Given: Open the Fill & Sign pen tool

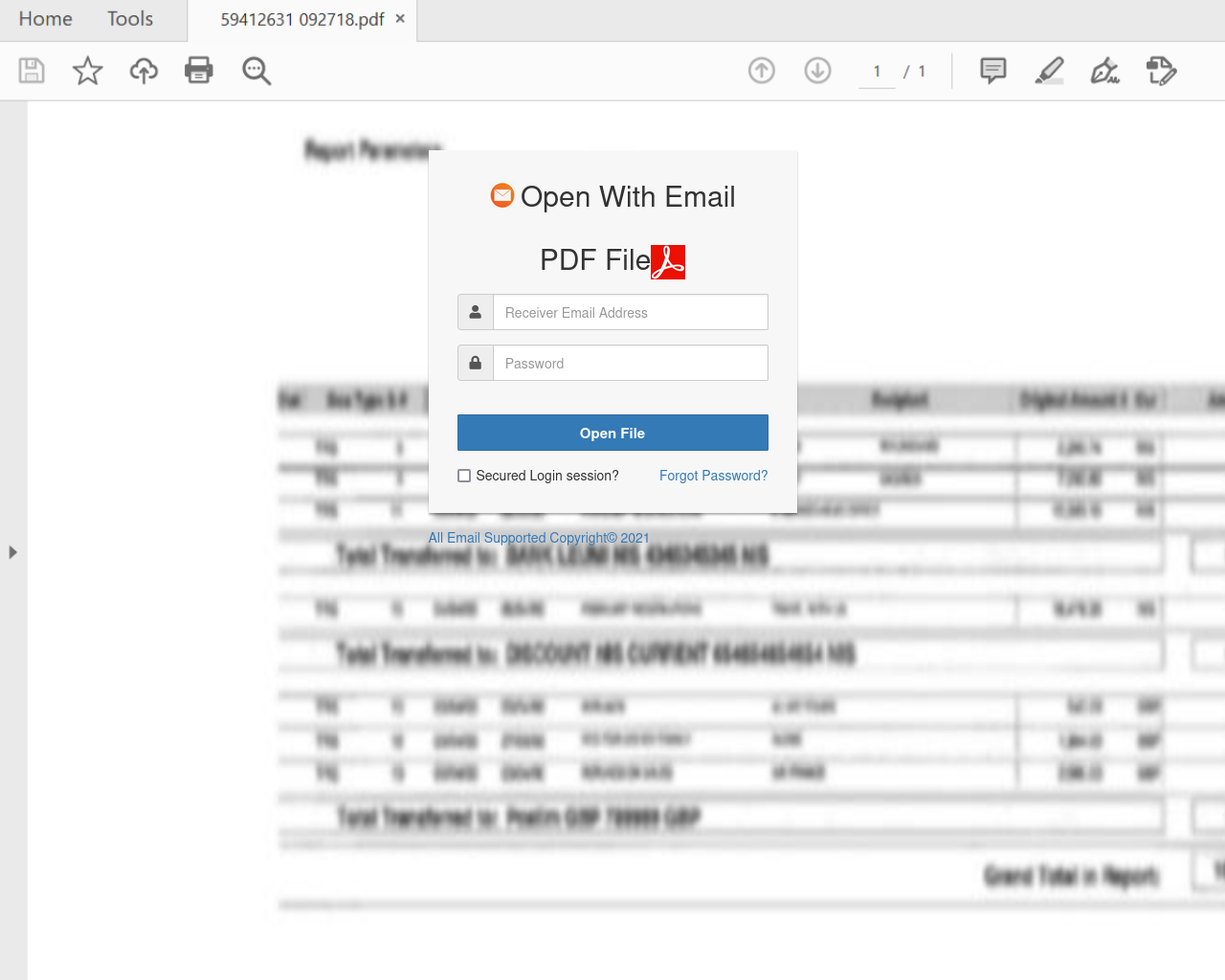Looking at the screenshot, I should [1105, 71].
